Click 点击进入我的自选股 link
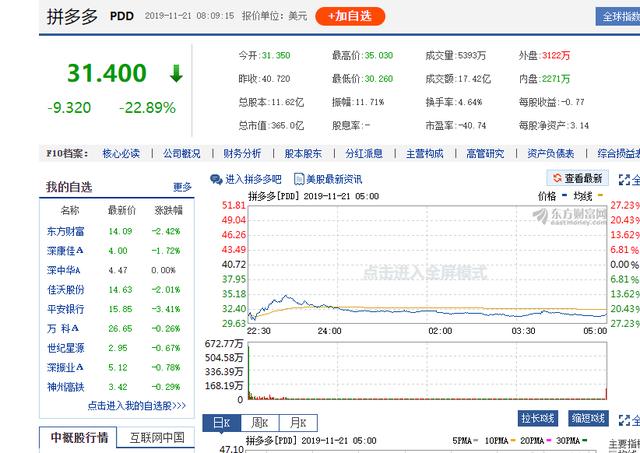The image size is (640, 453). (137, 406)
